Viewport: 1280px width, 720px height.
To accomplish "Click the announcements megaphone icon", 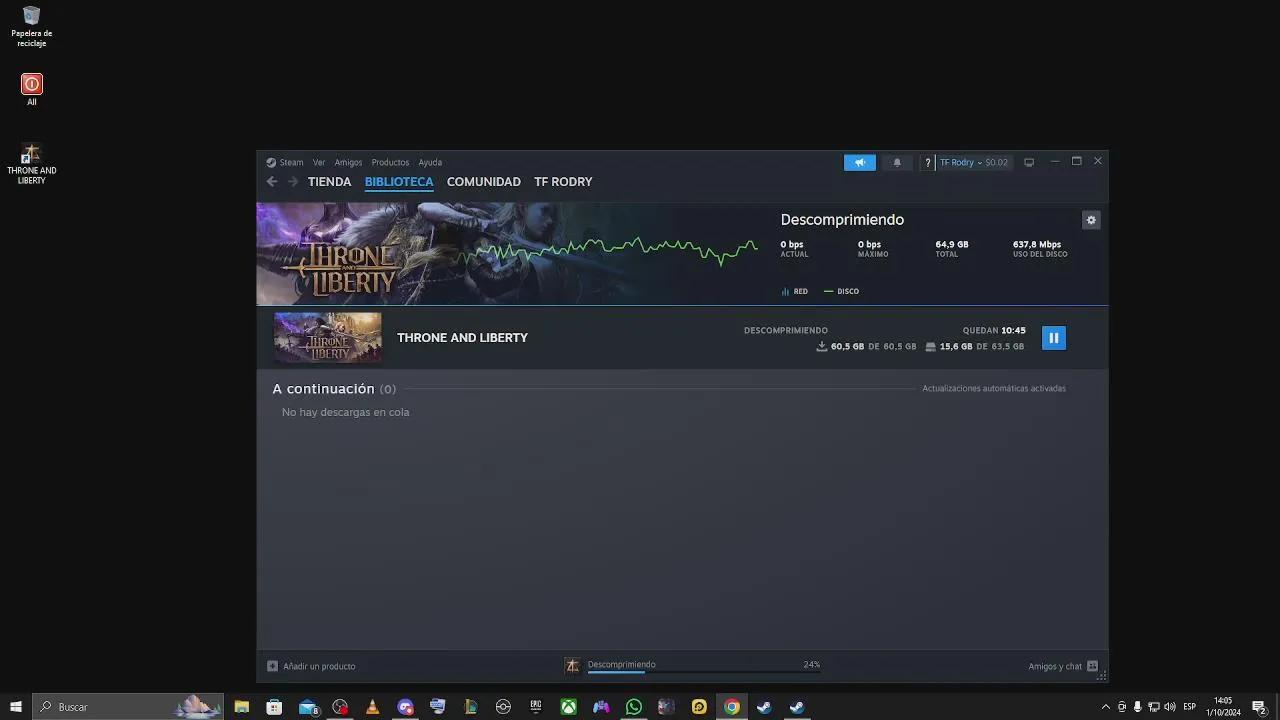I will [859, 162].
